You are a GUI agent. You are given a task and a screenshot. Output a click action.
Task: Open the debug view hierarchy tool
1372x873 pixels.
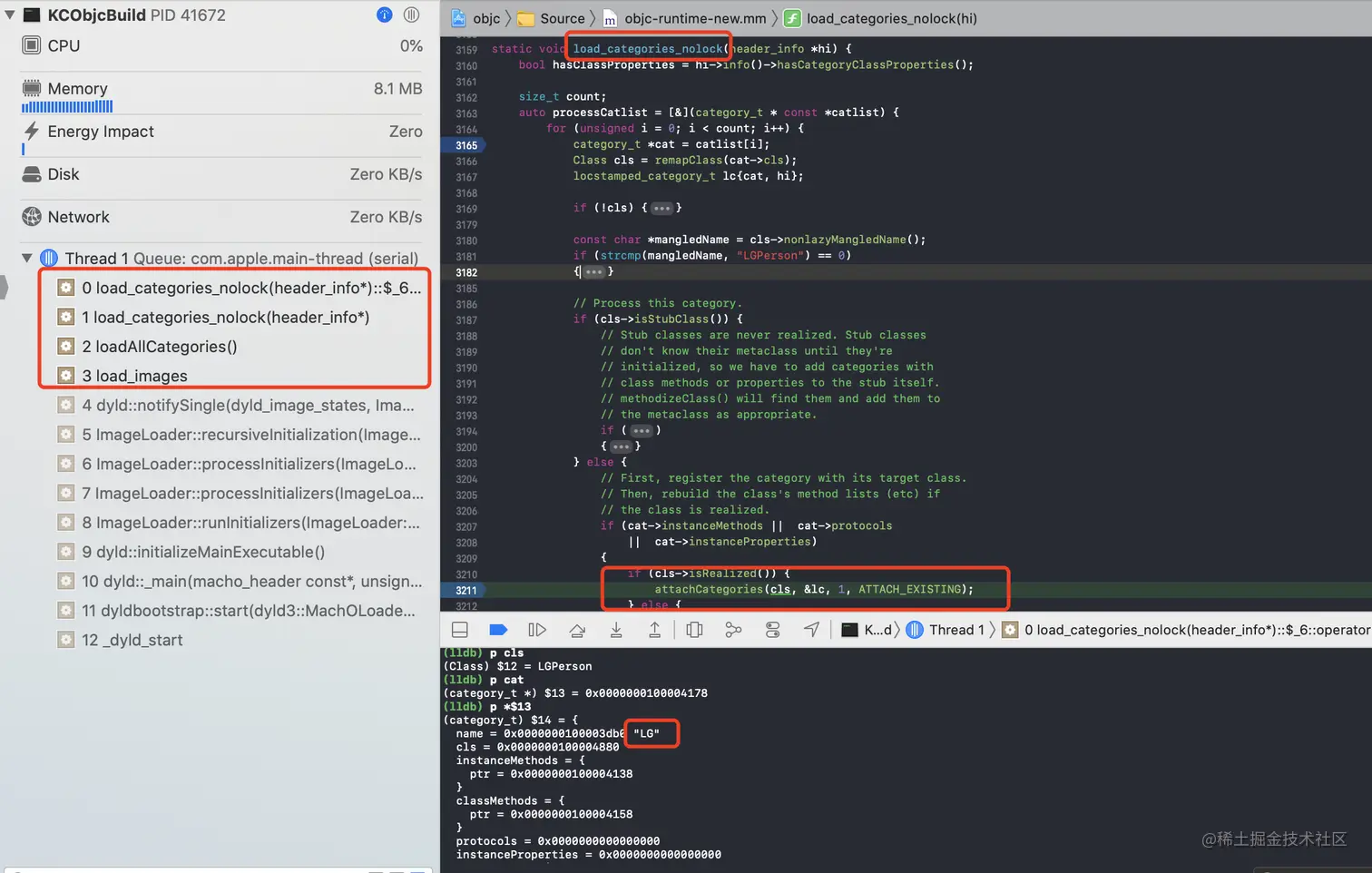pyautogui.click(x=695, y=630)
